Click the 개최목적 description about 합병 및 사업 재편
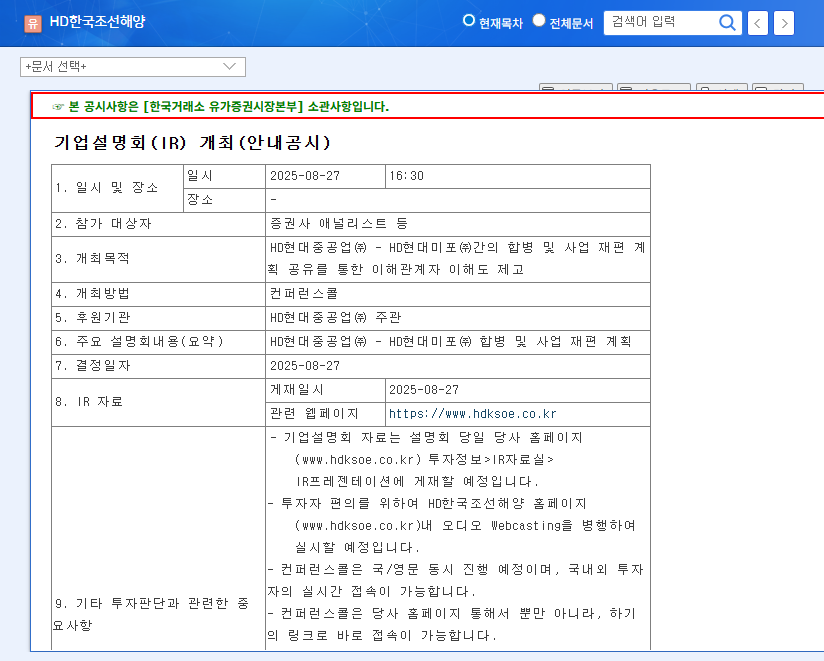 pyautogui.click(x=458, y=259)
